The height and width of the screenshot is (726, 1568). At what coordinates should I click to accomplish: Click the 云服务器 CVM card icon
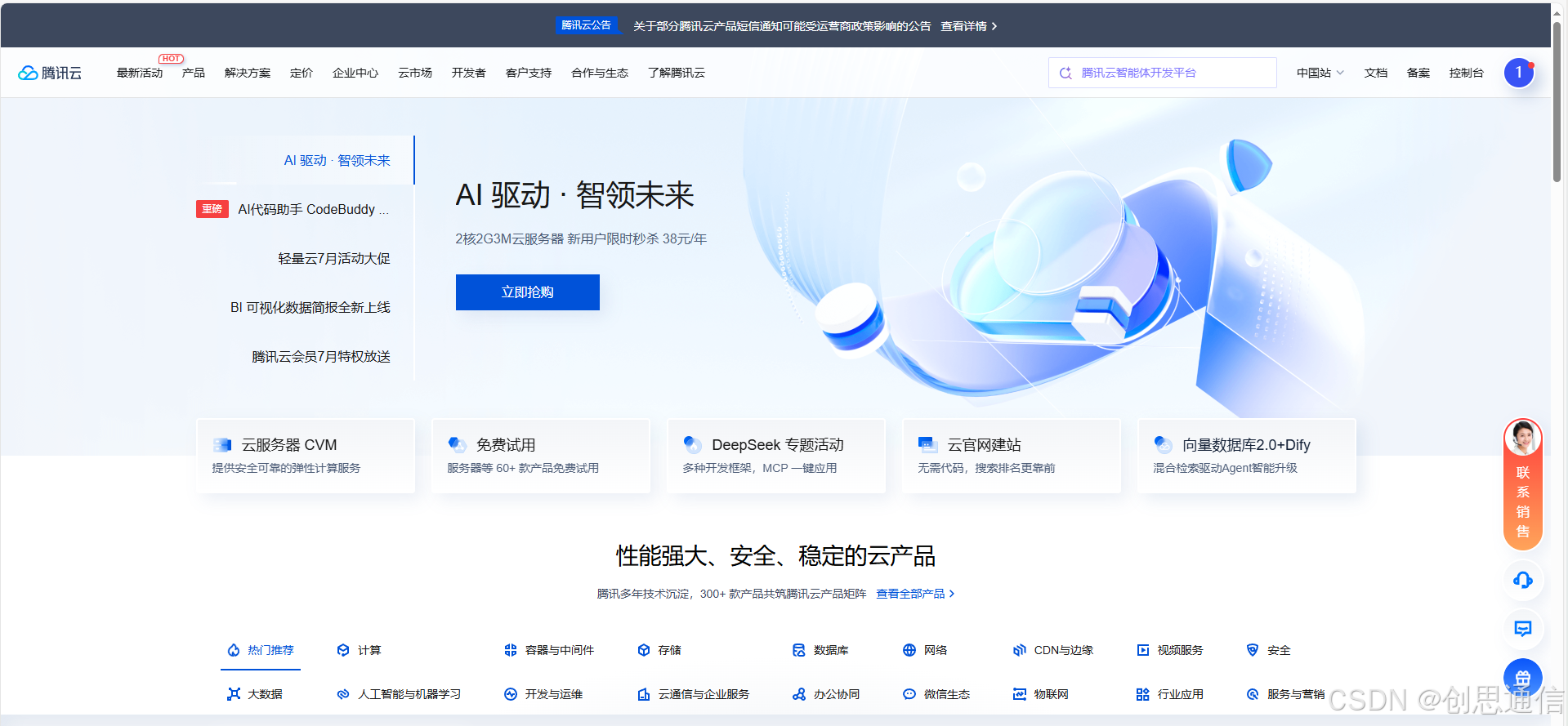(x=222, y=445)
